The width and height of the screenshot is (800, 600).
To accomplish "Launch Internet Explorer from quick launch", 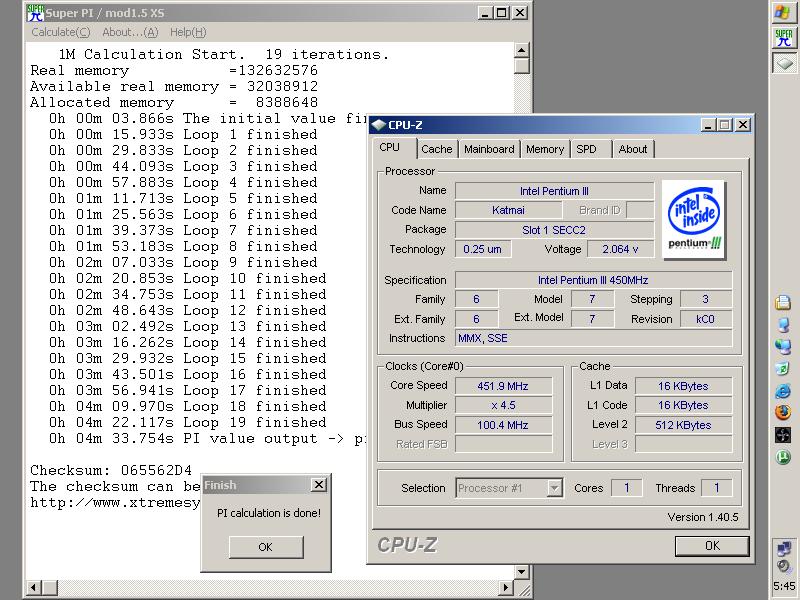I will [x=783, y=391].
